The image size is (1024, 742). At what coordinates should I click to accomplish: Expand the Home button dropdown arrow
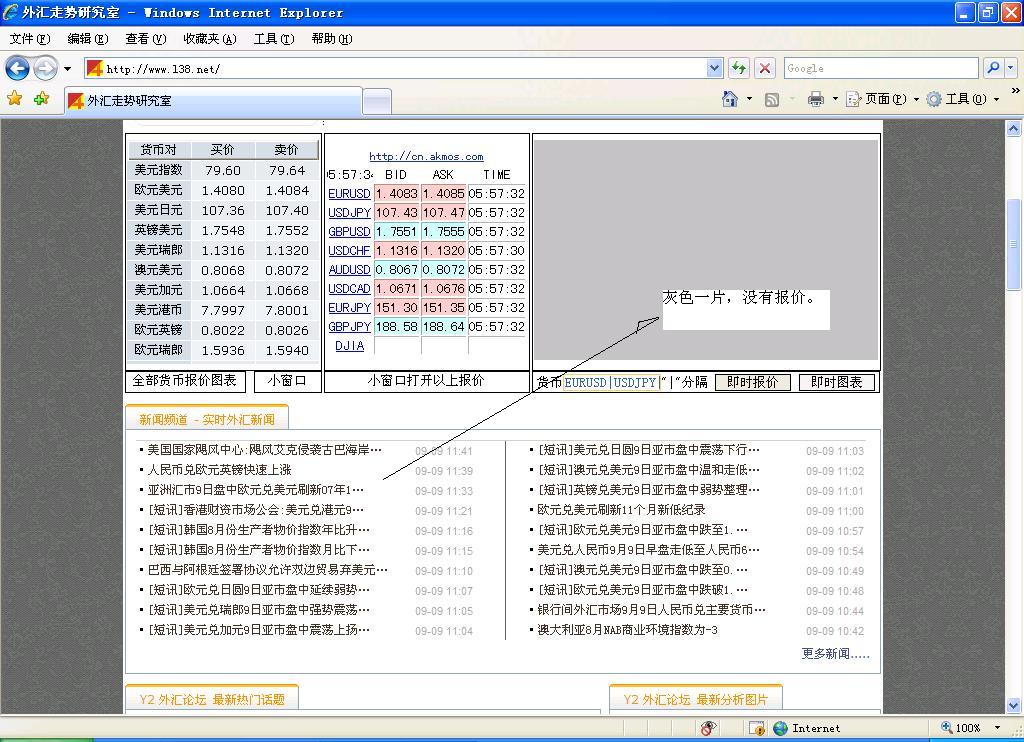coord(749,99)
